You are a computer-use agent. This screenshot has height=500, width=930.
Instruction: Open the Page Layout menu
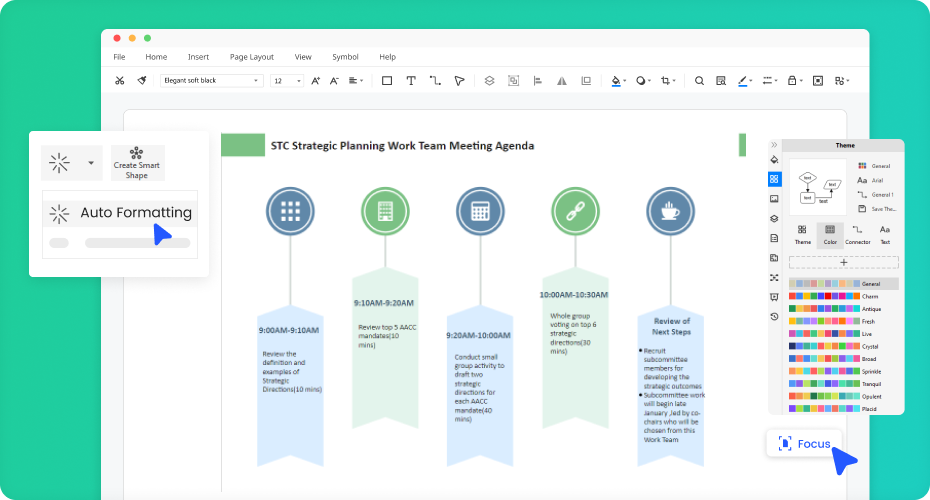click(x=251, y=57)
